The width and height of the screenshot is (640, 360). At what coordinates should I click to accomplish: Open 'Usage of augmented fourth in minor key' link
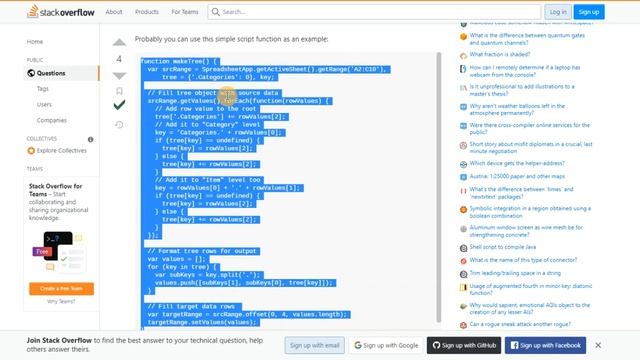[531, 289]
